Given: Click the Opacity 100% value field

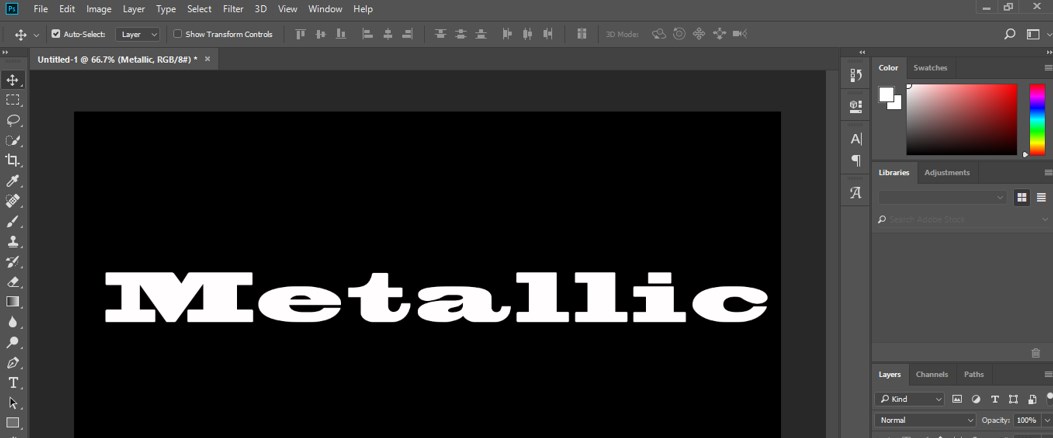Looking at the screenshot, I should (1025, 420).
